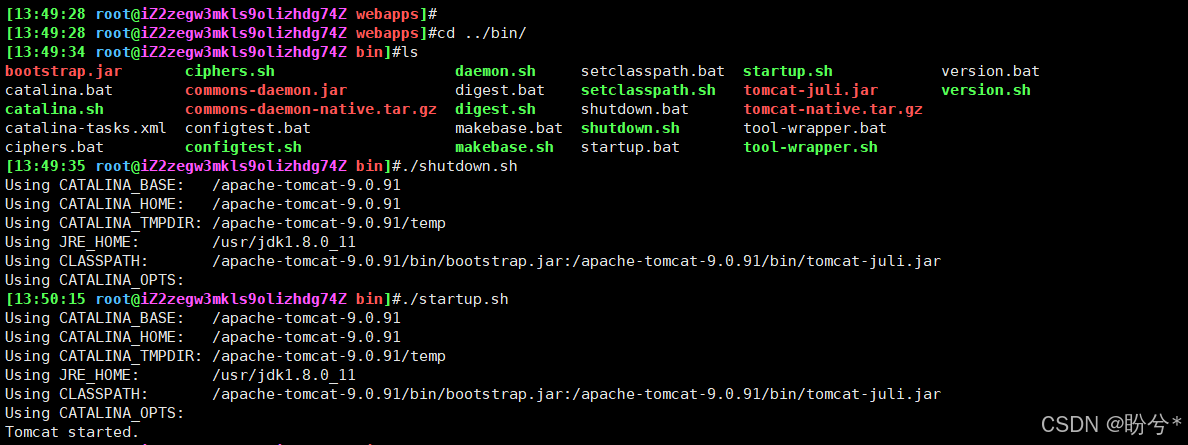The width and height of the screenshot is (1188, 445).
Task: Click the green tool-wrapper.sh entry
Action: [x=811, y=147]
